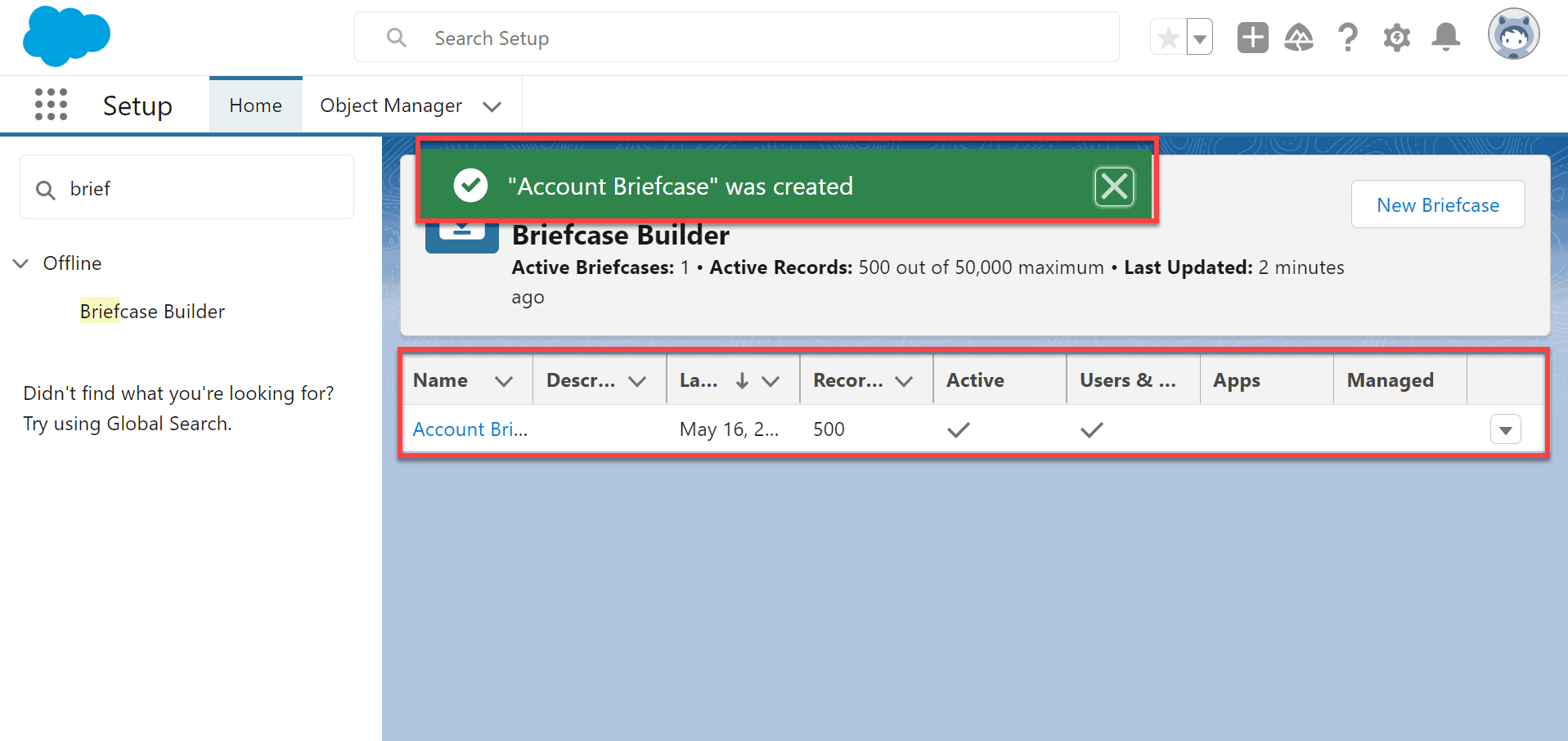Open the Setup gear icon
This screenshot has height=741, width=1568.
click(x=1396, y=37)
